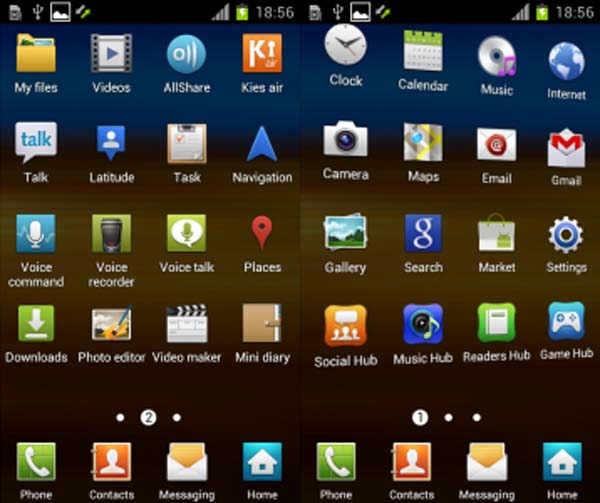The width and height of the screenshot is (600, 503).
Task: Tap the 18:56 clock on left screen
Action: tap(275, 13)
